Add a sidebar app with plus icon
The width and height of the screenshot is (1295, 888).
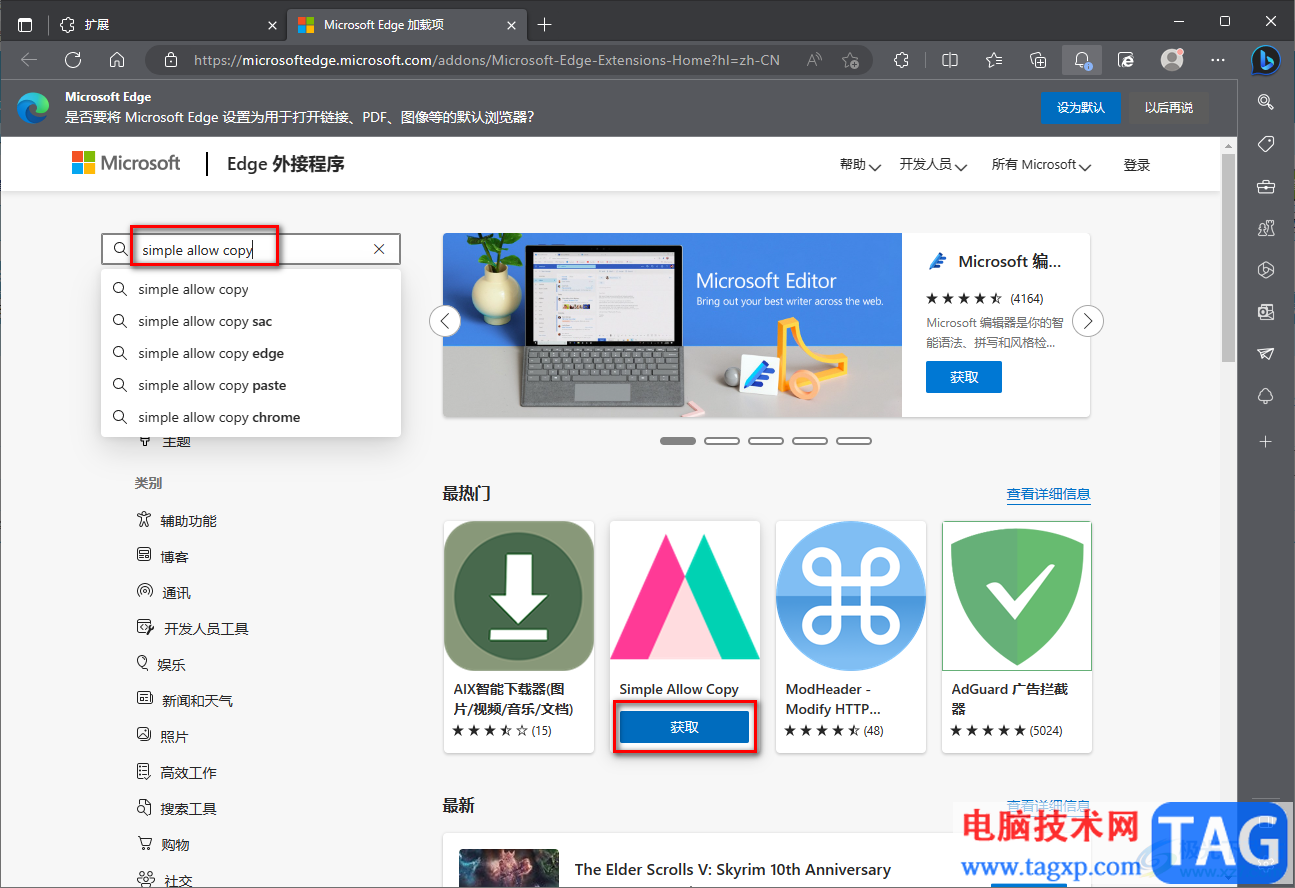pyautogui.click(x=1266, y=441)
